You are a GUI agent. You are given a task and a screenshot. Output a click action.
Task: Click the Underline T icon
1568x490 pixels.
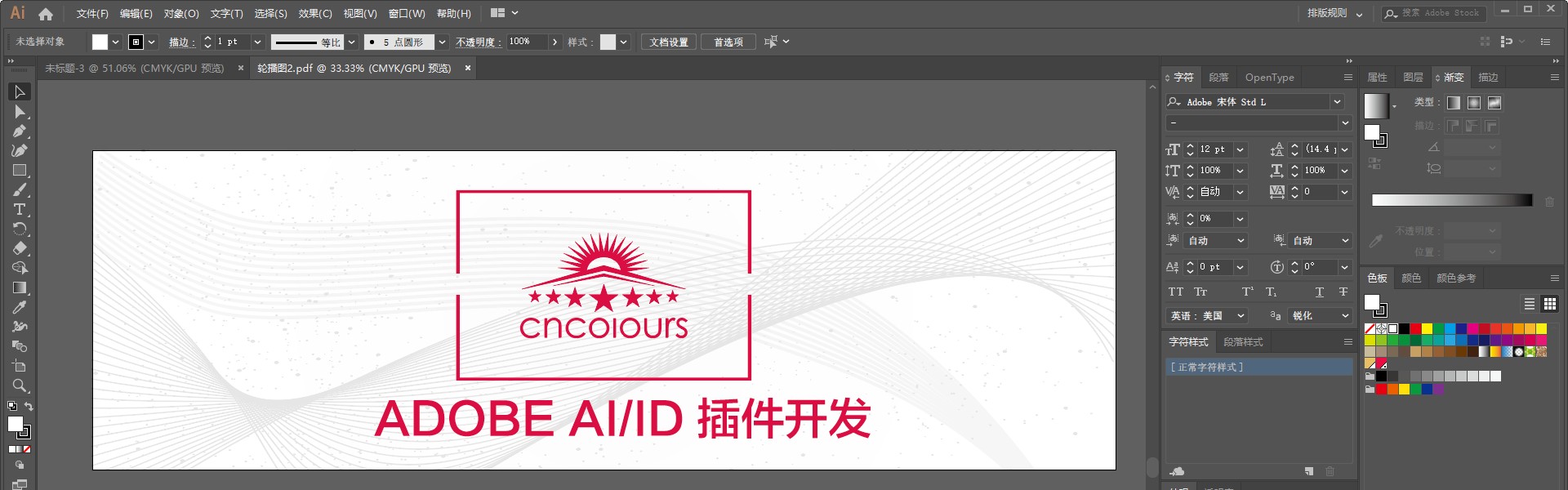coord(1319,292)
